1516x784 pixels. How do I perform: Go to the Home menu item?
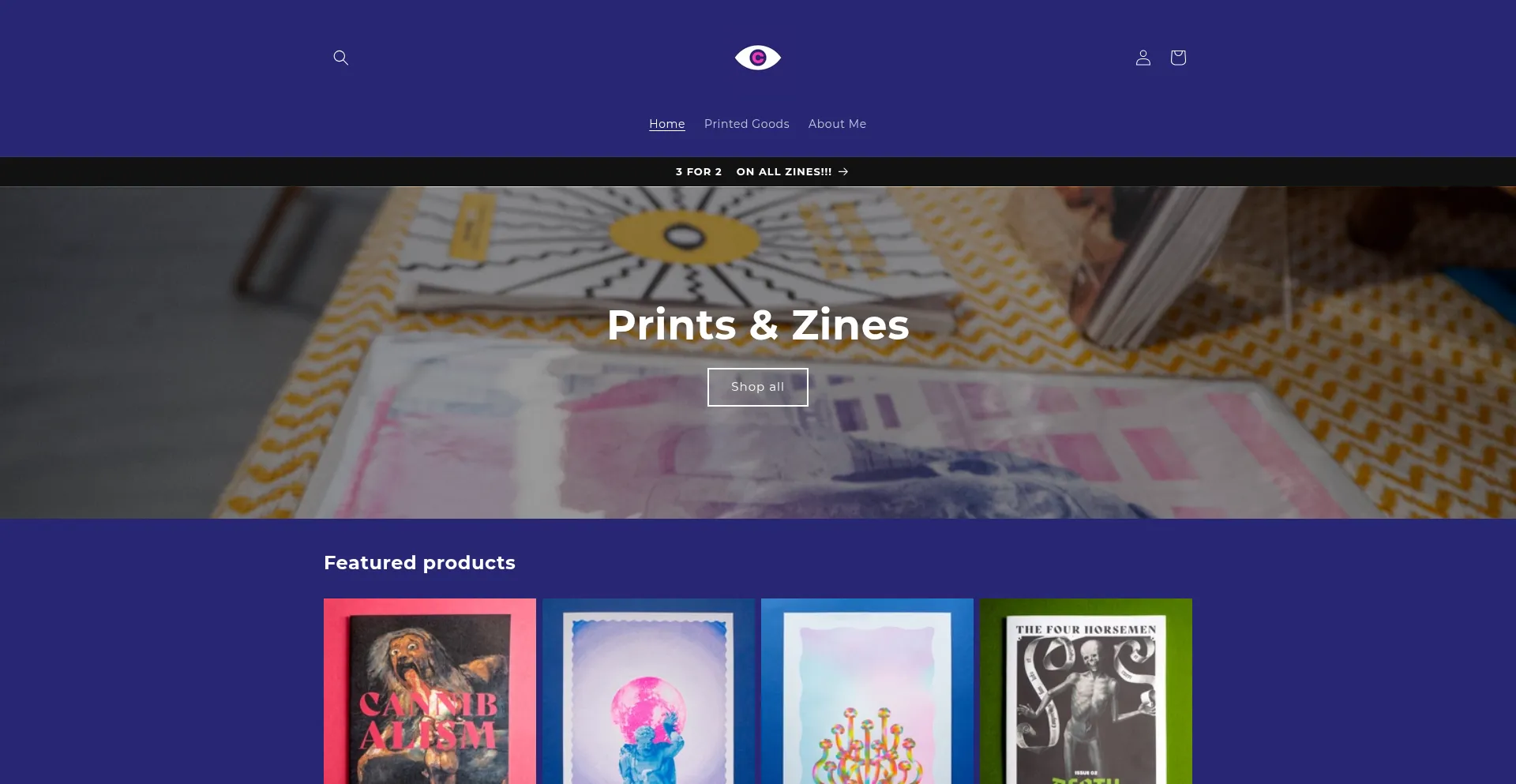pos(667,124)
